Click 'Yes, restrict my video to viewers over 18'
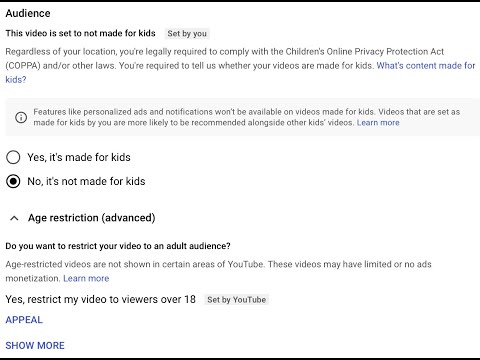Image resolution: width=480 pixels, height=360 pixels. tap(100, 299)
